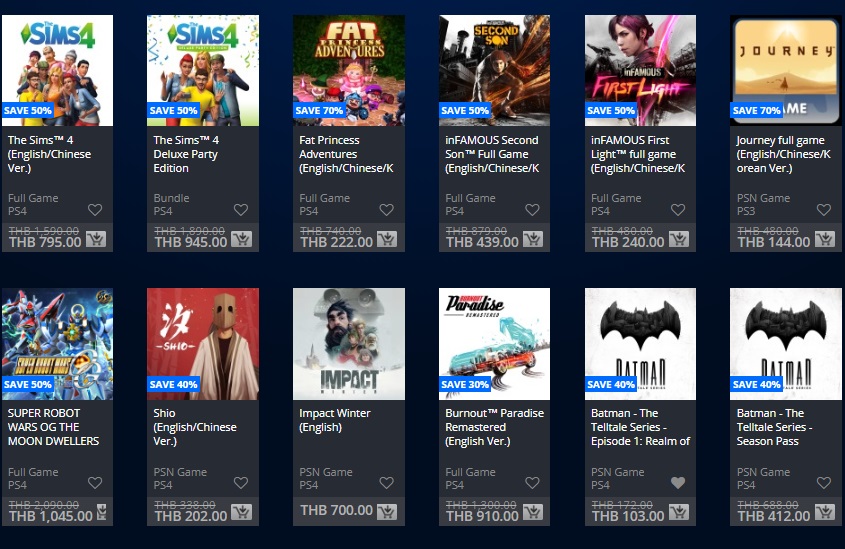The width and height of the screenshot is (845, 549).
Task: Open Burnout Paradise Remastered title link
Action: coord(494,427)
